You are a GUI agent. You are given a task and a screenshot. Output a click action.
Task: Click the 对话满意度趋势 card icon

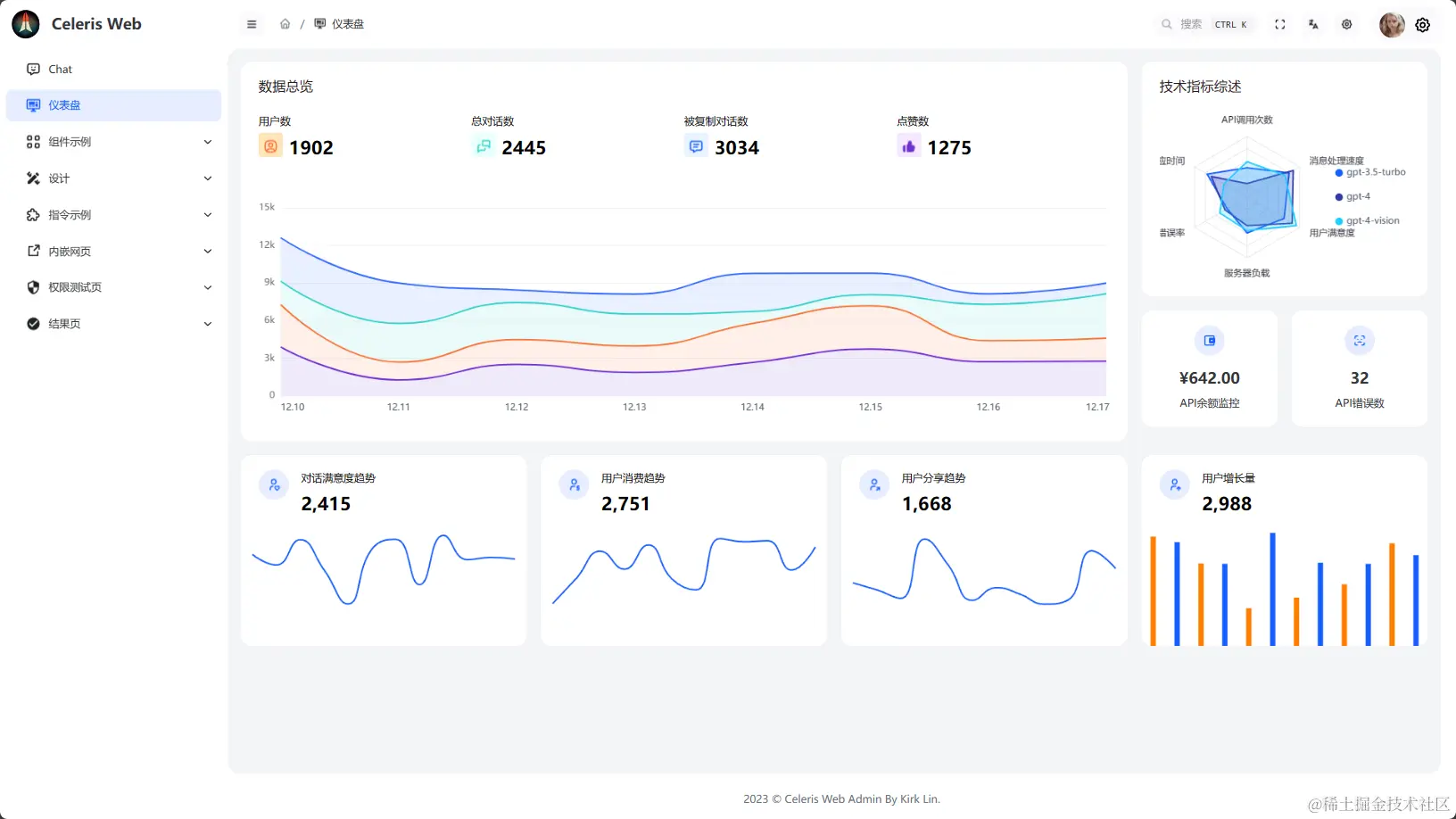[274, 484]
